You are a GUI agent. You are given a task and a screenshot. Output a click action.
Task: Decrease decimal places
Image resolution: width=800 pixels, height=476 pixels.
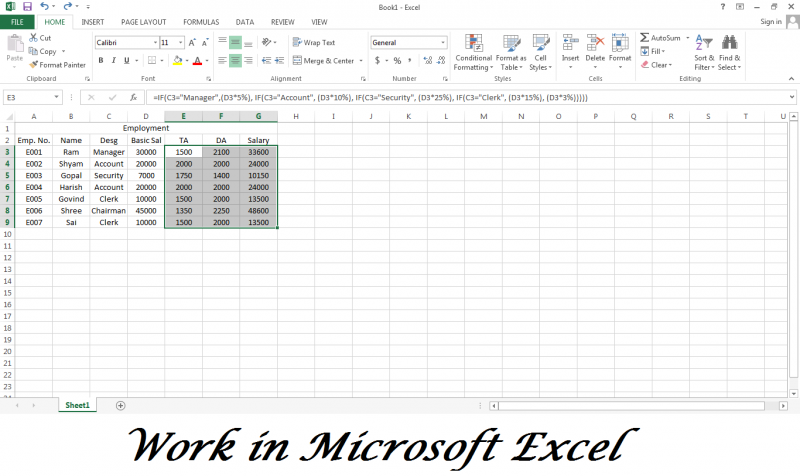[x=441, y=60]
